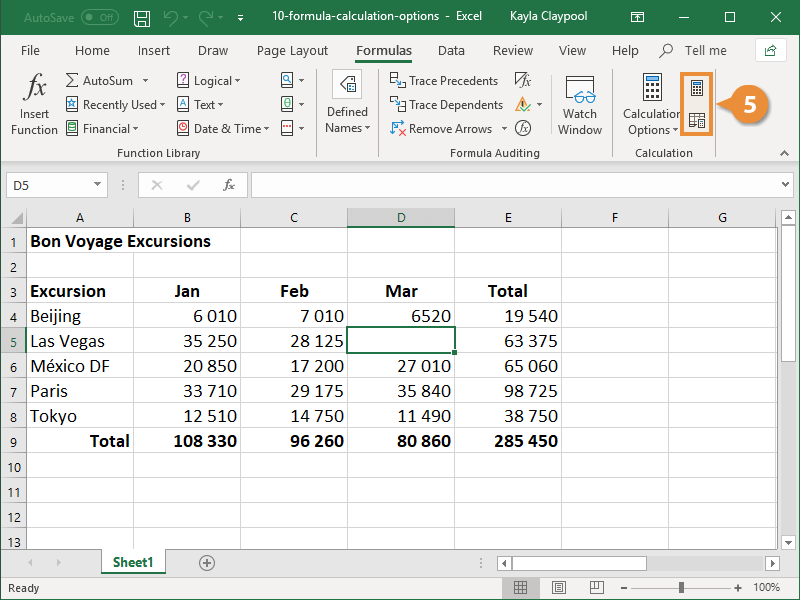Image resolution: width=800 pixels, height=600 pixels.
Task: Open the Insert tab
Action: [x=154, y=51]
